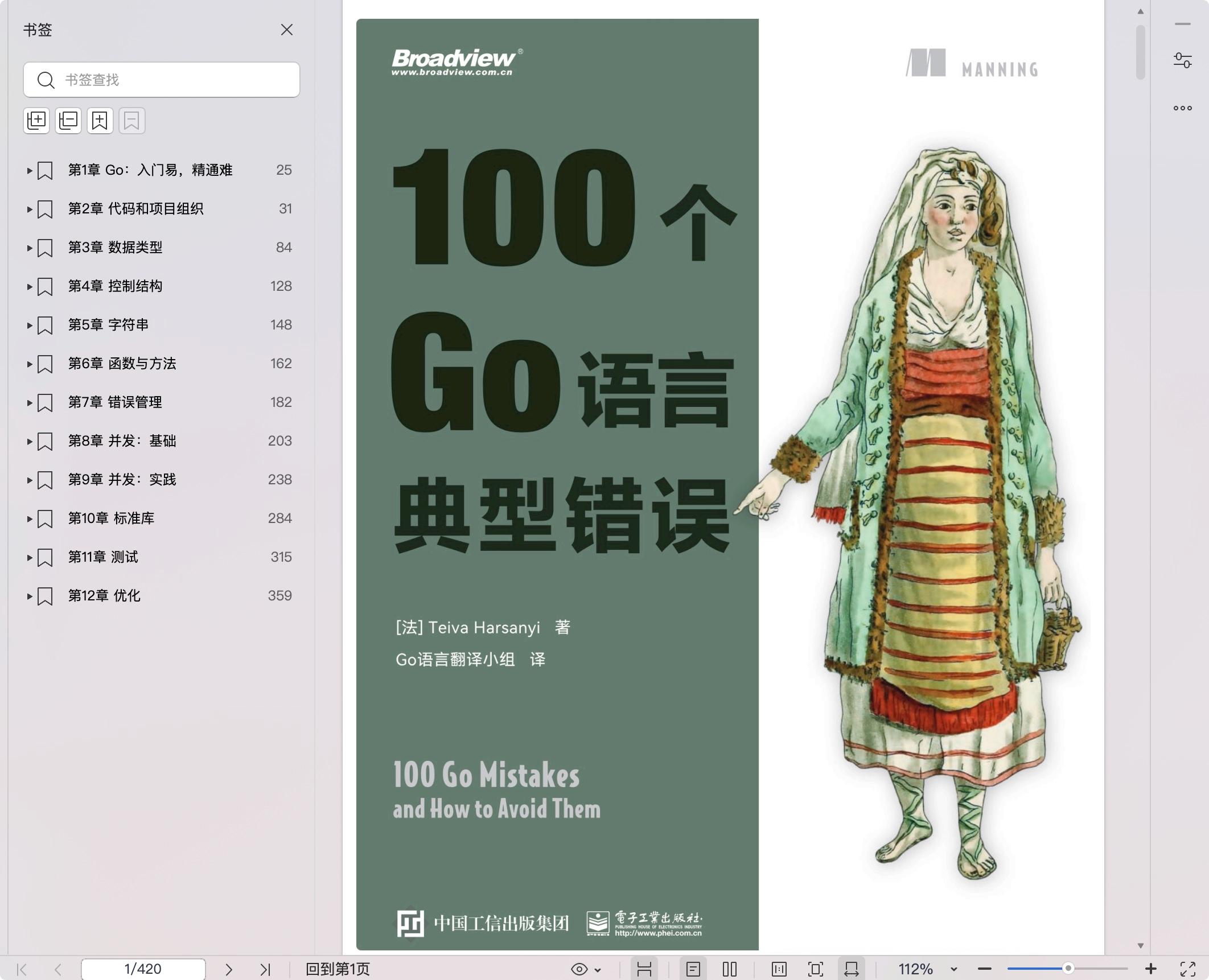Screen dimensions: 1209x980
Task: Open 第6章 函数与方法 bookmark
Action: coord(122,364)
